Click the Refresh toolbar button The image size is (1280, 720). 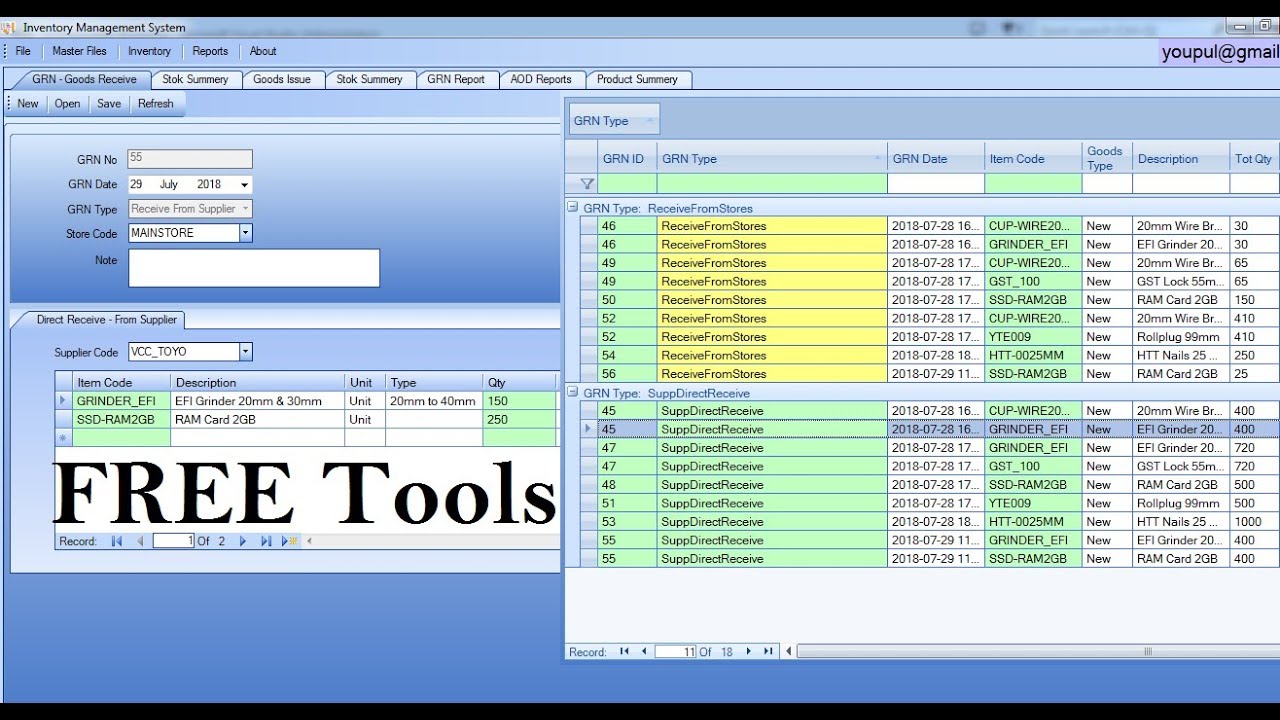point(156,104)
